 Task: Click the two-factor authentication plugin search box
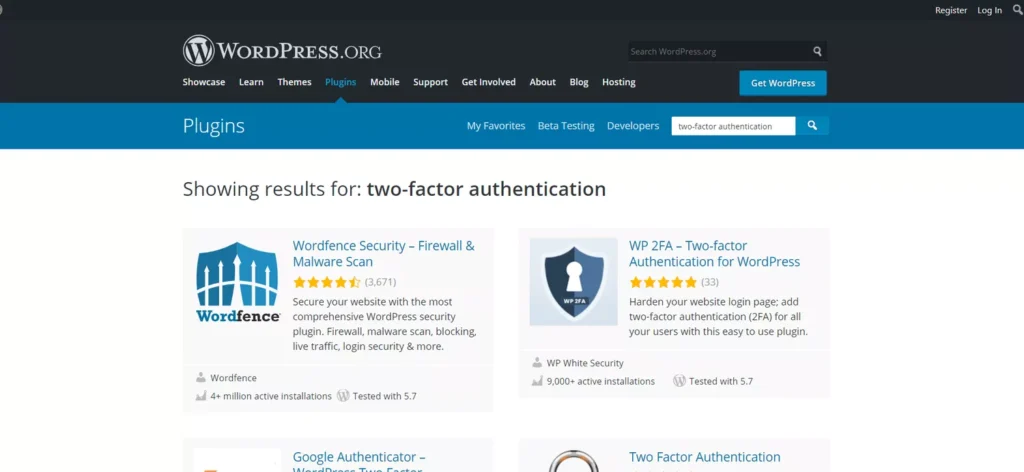point(733,126)
